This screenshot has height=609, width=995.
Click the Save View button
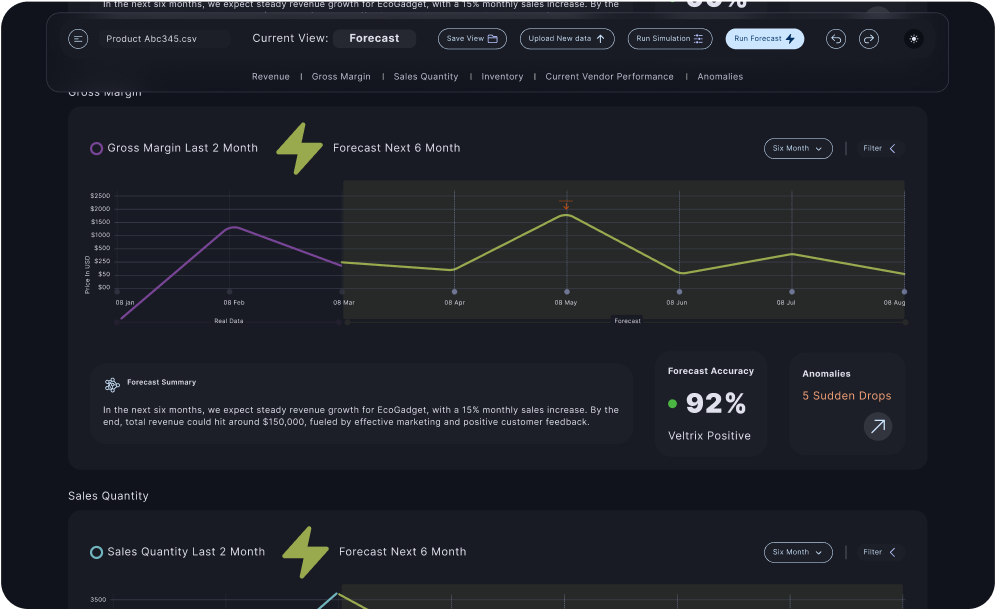472,39
